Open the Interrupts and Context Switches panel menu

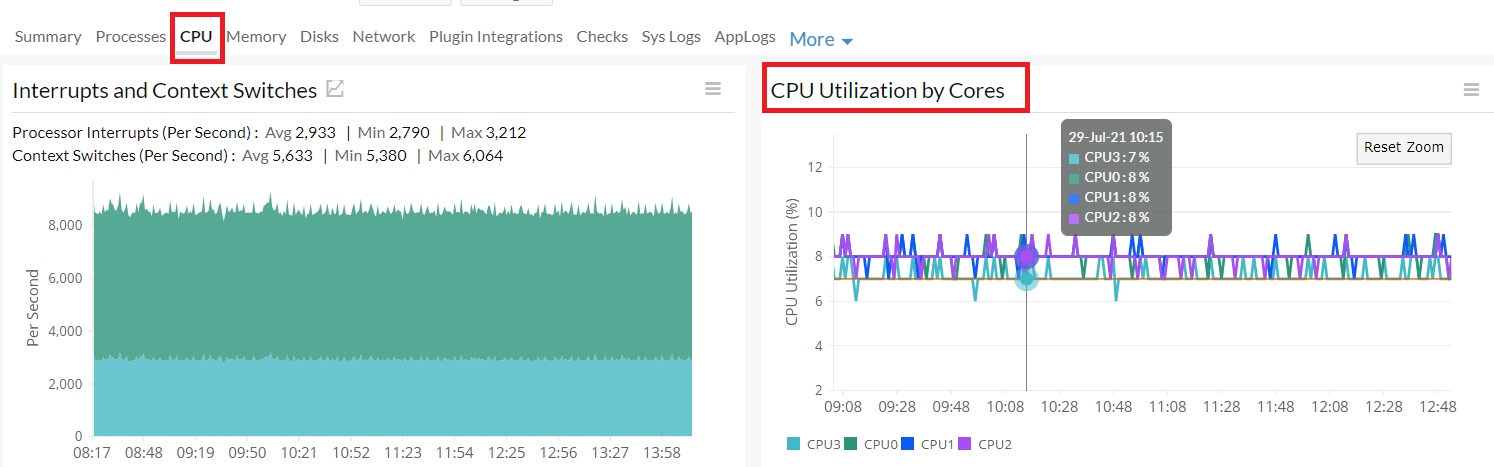click(x=713, y=89)
